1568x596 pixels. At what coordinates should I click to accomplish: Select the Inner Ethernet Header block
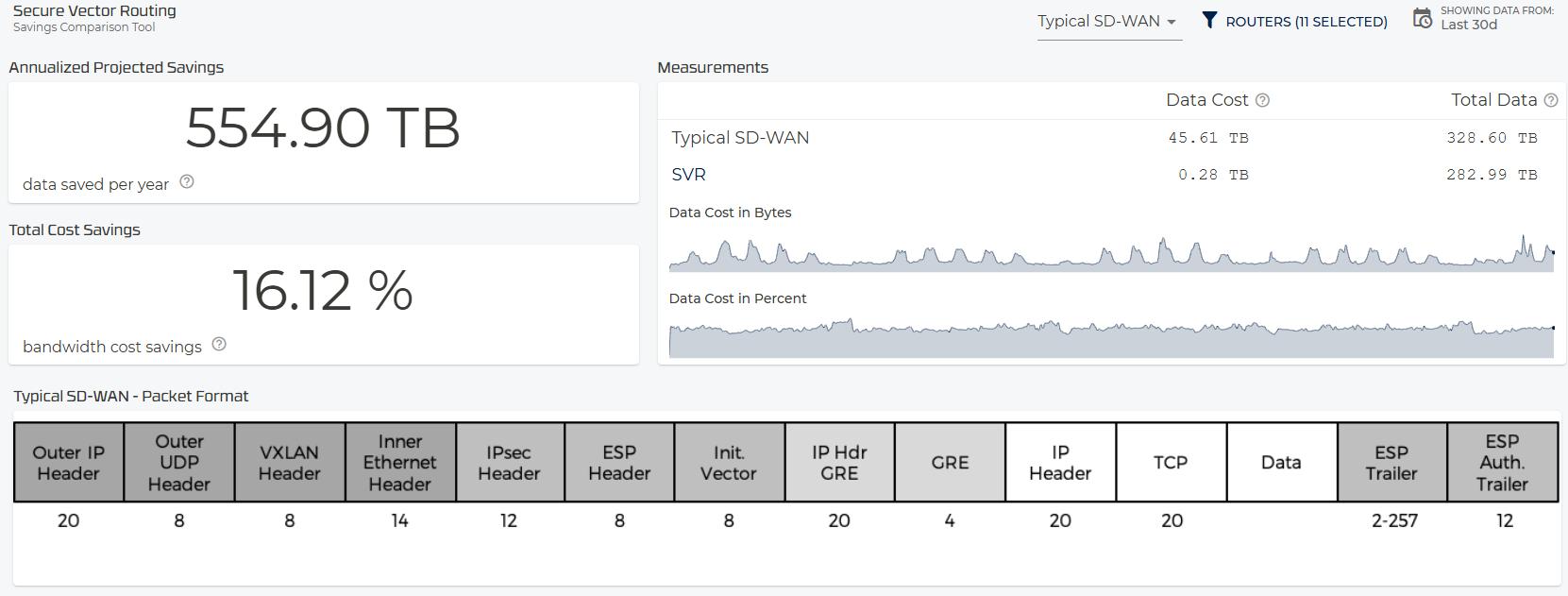click(x=400, y=463)
